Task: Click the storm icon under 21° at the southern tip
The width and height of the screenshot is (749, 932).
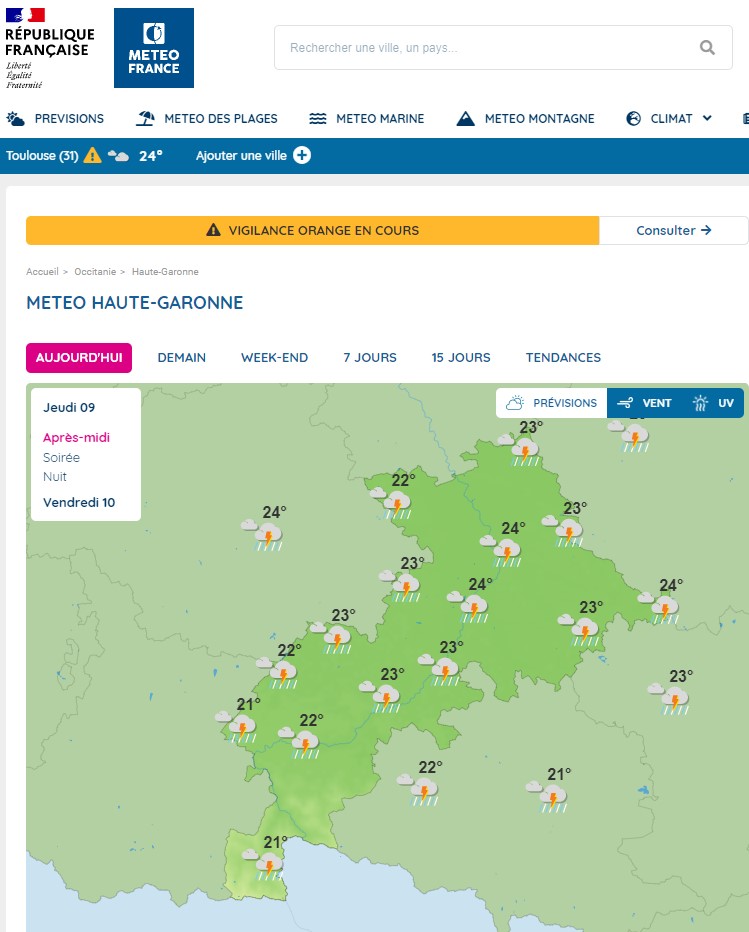Action: click(267, 864)
